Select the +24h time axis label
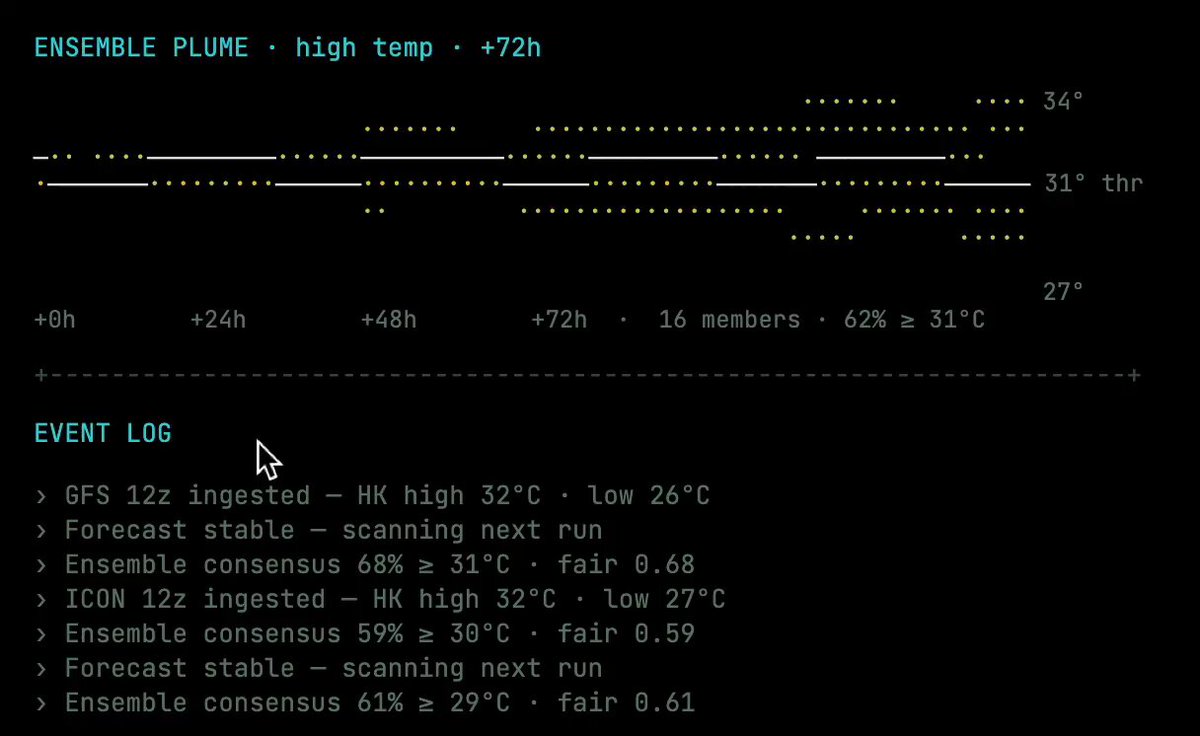Image resolution: width=1200 pixels, height=736 pixels. 218,320
